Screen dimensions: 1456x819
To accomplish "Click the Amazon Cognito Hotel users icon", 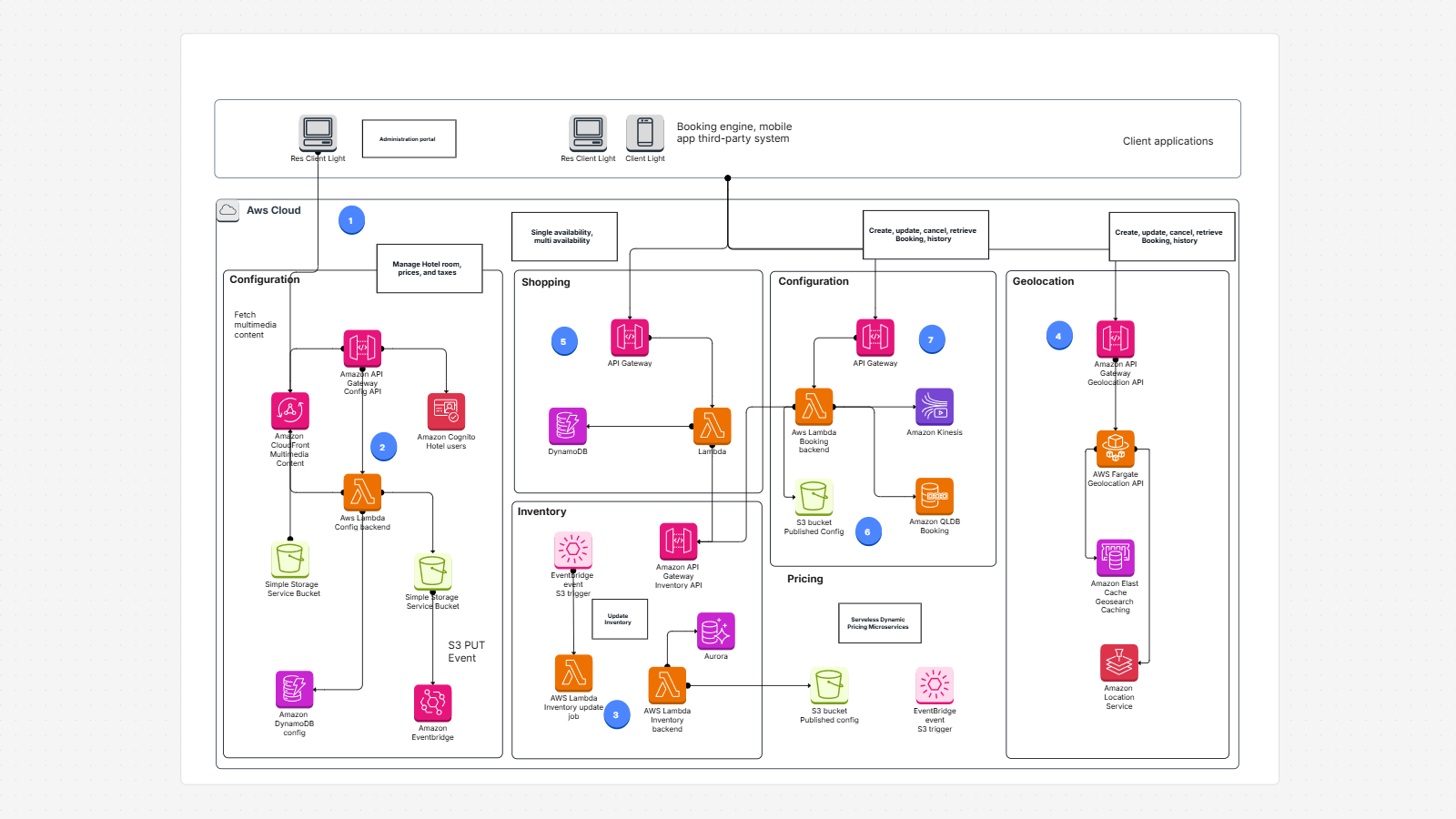I will (x=446, y=410).
